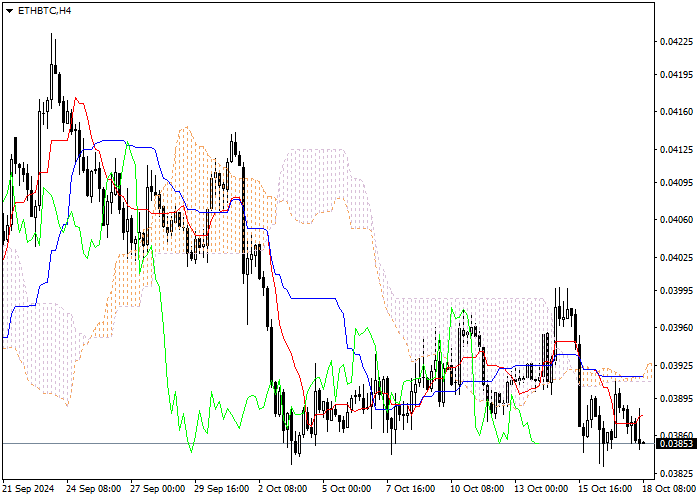The image size is (700, 500).
Task: Click the 13 Oct 00:00 time label
Action: 542,489
